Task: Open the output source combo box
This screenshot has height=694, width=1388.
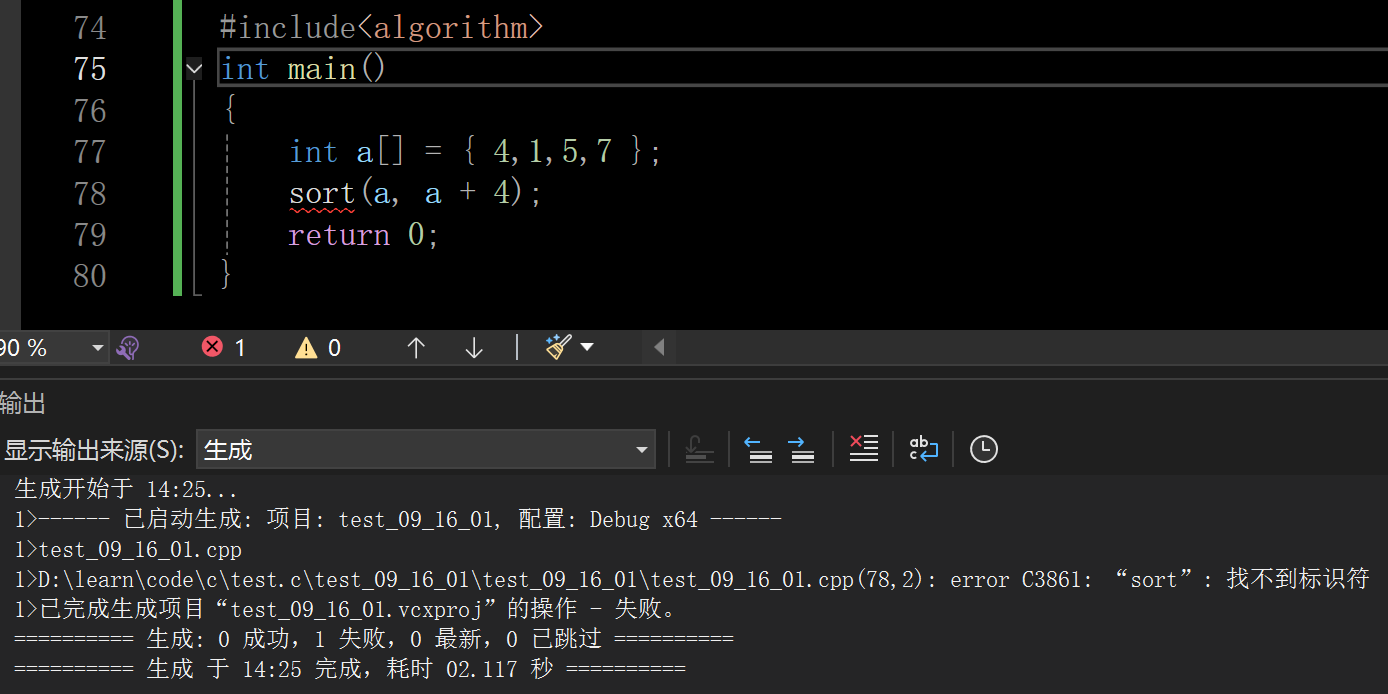Action: coord(426,450)
